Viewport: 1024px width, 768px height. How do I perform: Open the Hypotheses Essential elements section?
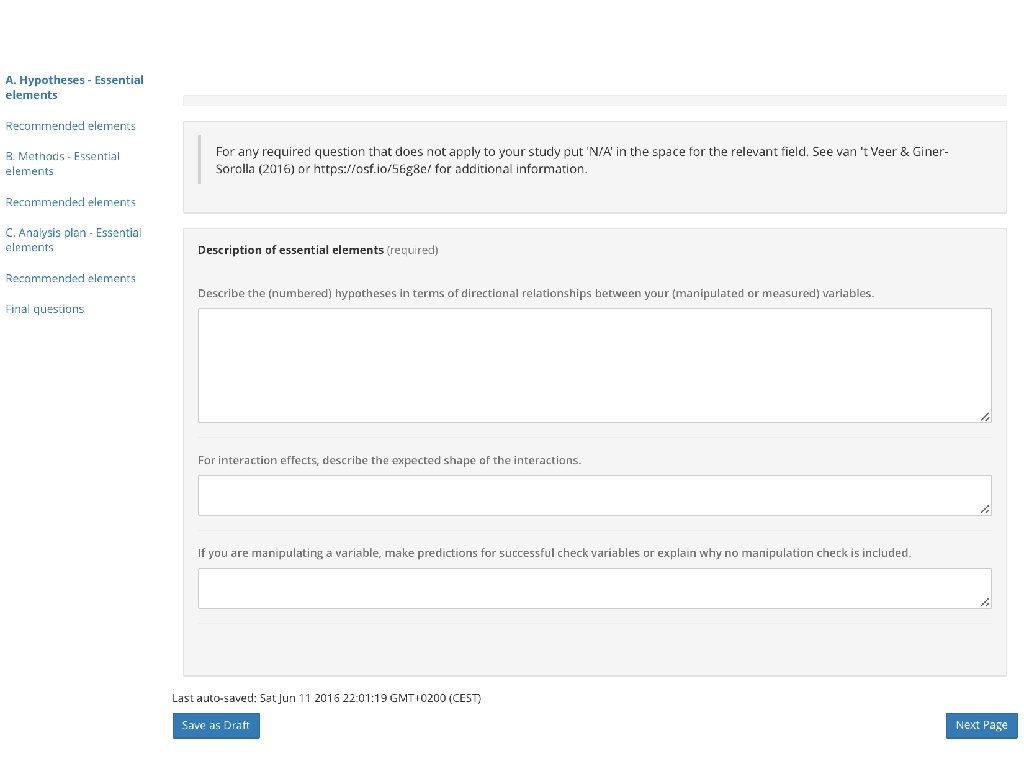click(x=74, y=87)
